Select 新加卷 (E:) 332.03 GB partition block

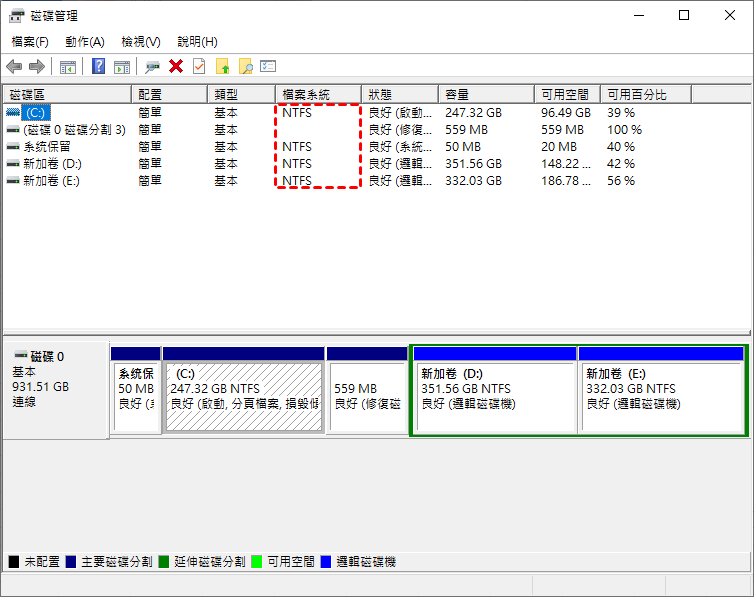(661, 390)
